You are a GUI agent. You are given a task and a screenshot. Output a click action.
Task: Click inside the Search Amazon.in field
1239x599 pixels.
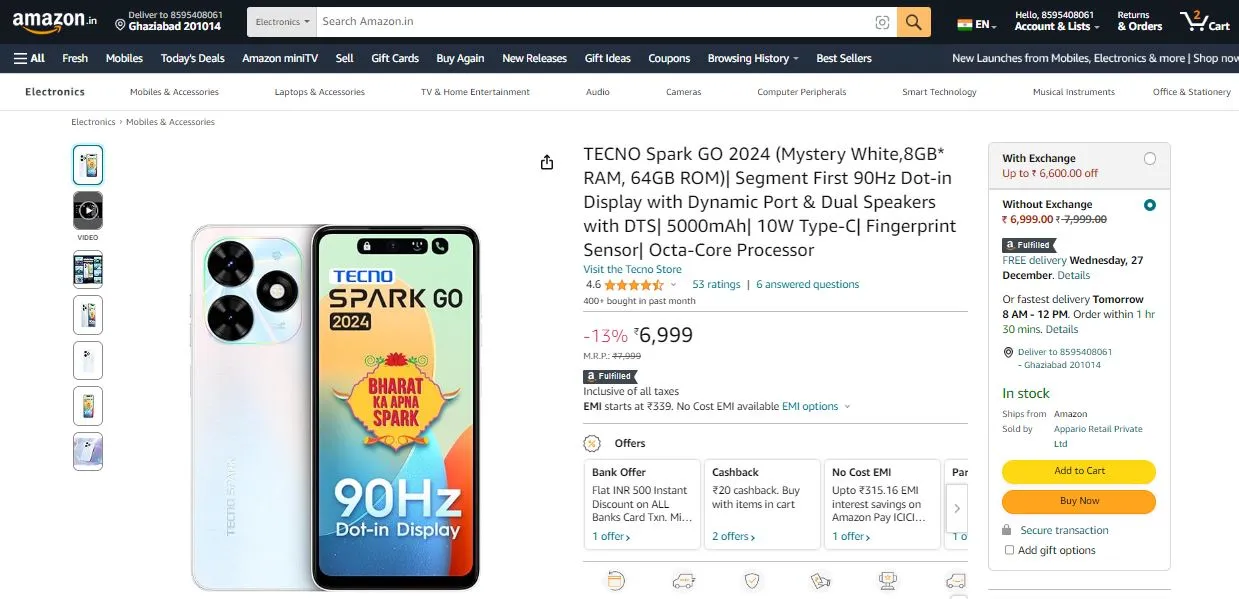593,21
